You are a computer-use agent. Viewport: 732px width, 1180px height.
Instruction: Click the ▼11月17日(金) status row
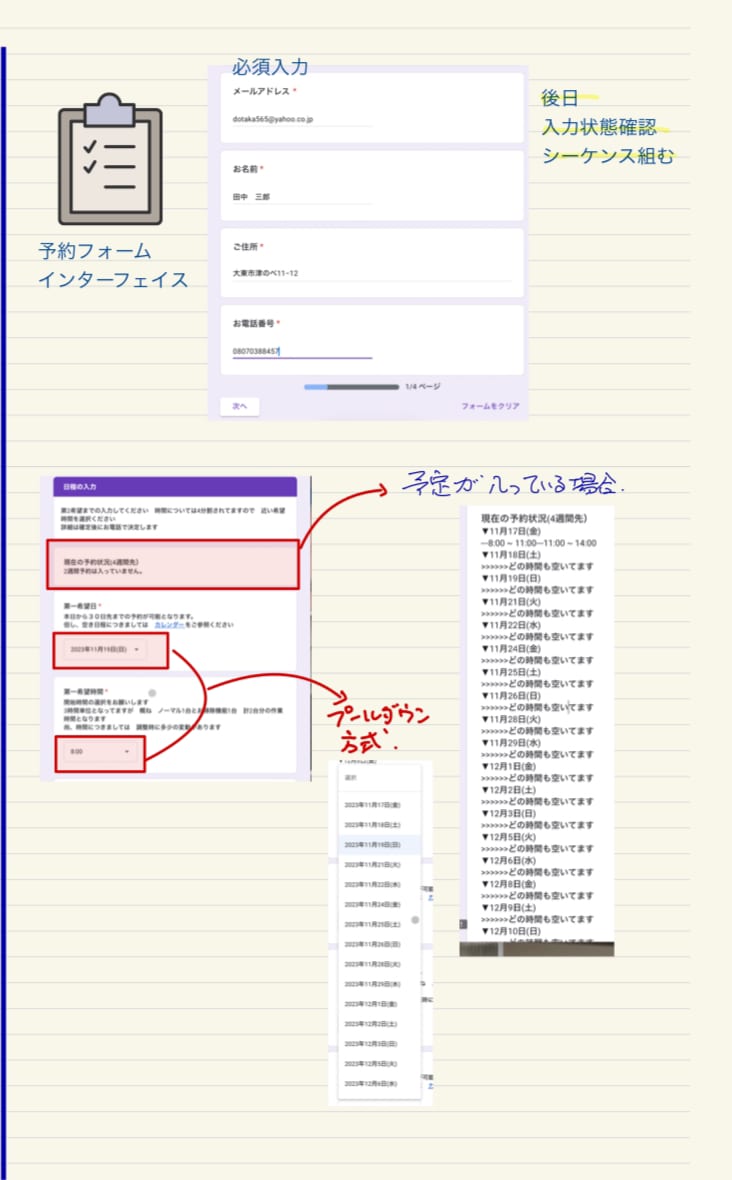coord(511,531)
